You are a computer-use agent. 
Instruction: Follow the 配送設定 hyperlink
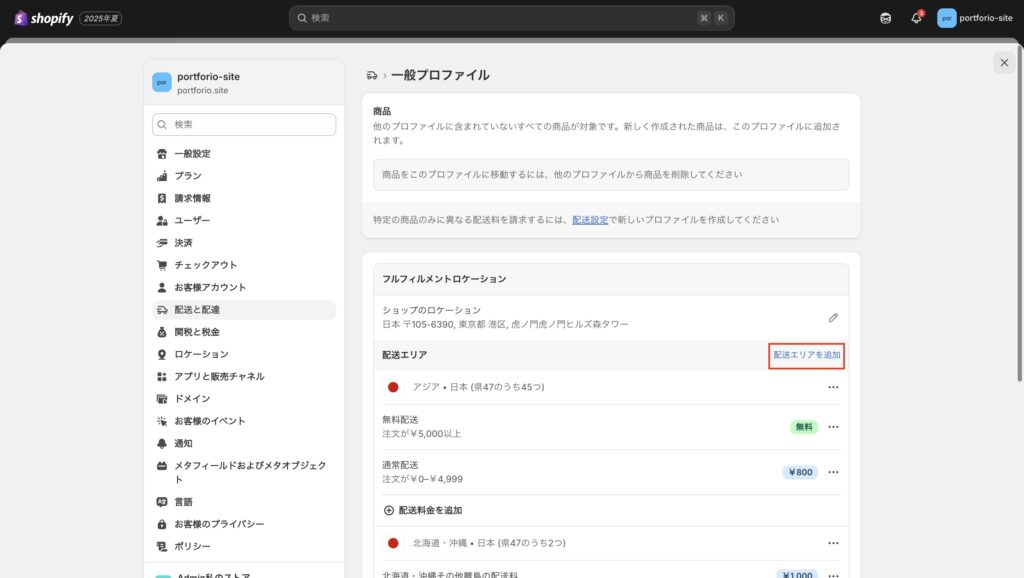tap(590, 219)
